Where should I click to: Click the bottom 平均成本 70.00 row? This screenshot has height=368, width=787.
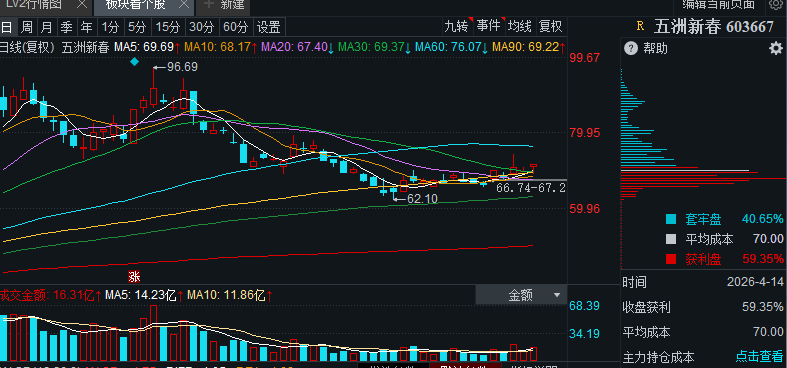pyautogui.click(x=703, y=332)
